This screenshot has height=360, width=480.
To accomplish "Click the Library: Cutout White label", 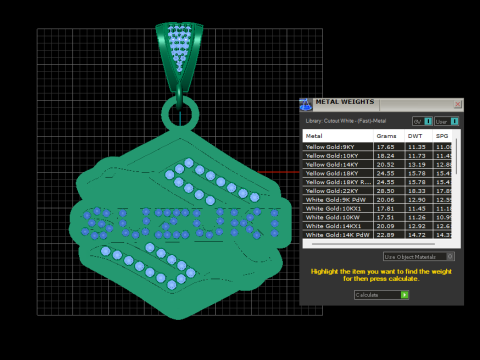I will pyautogui.click(x=346, y=121).
